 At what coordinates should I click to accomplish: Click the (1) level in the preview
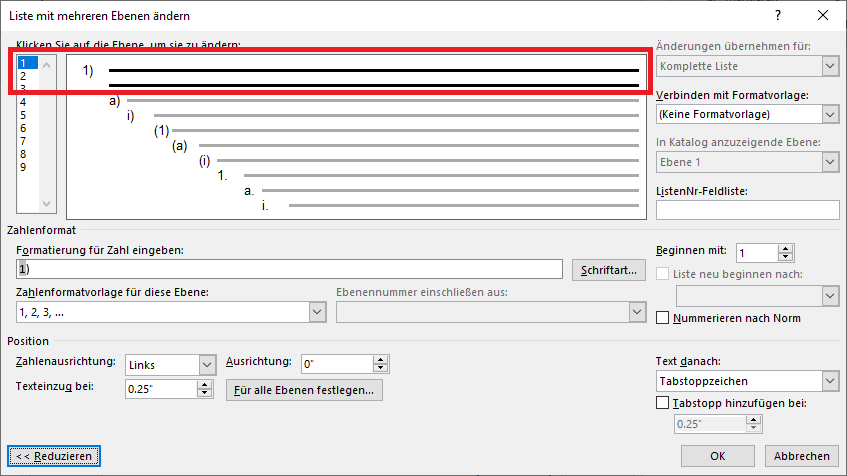(x=162, y=130)
